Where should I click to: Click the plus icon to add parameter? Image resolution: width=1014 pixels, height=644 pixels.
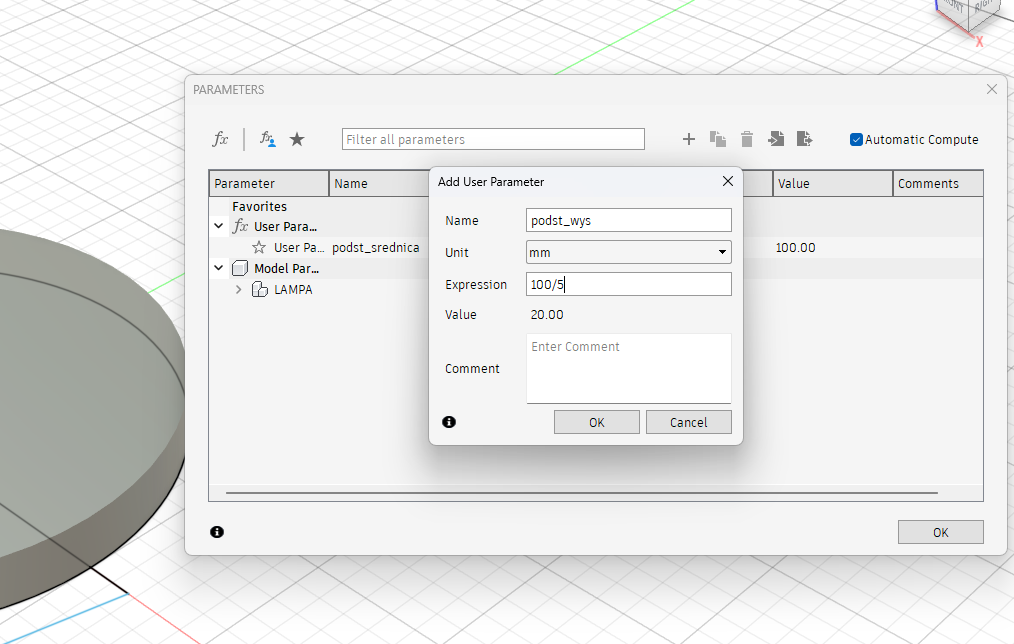688,140
